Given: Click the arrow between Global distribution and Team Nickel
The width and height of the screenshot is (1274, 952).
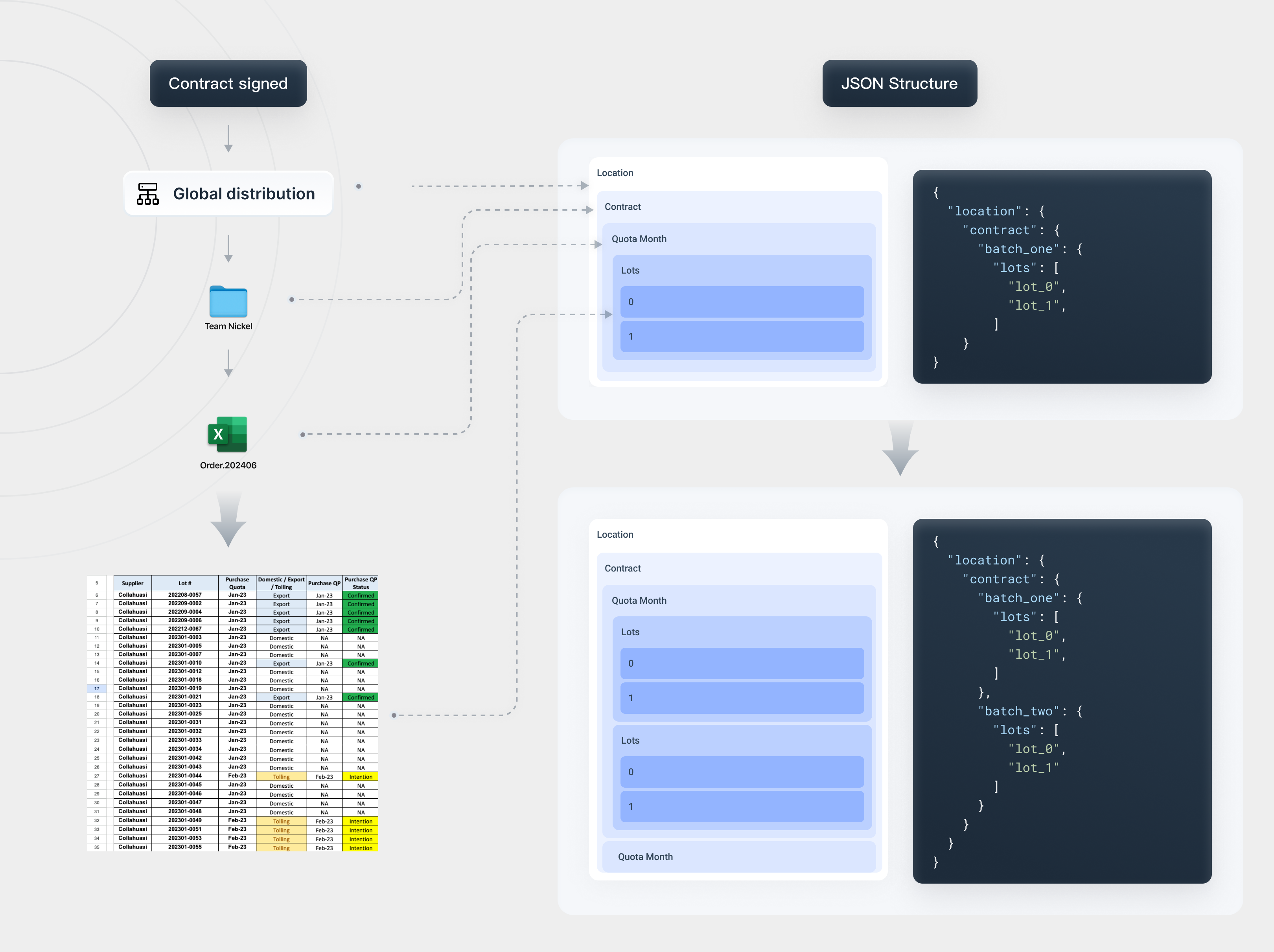Looking at the screenshot, I should coord(228,249).
